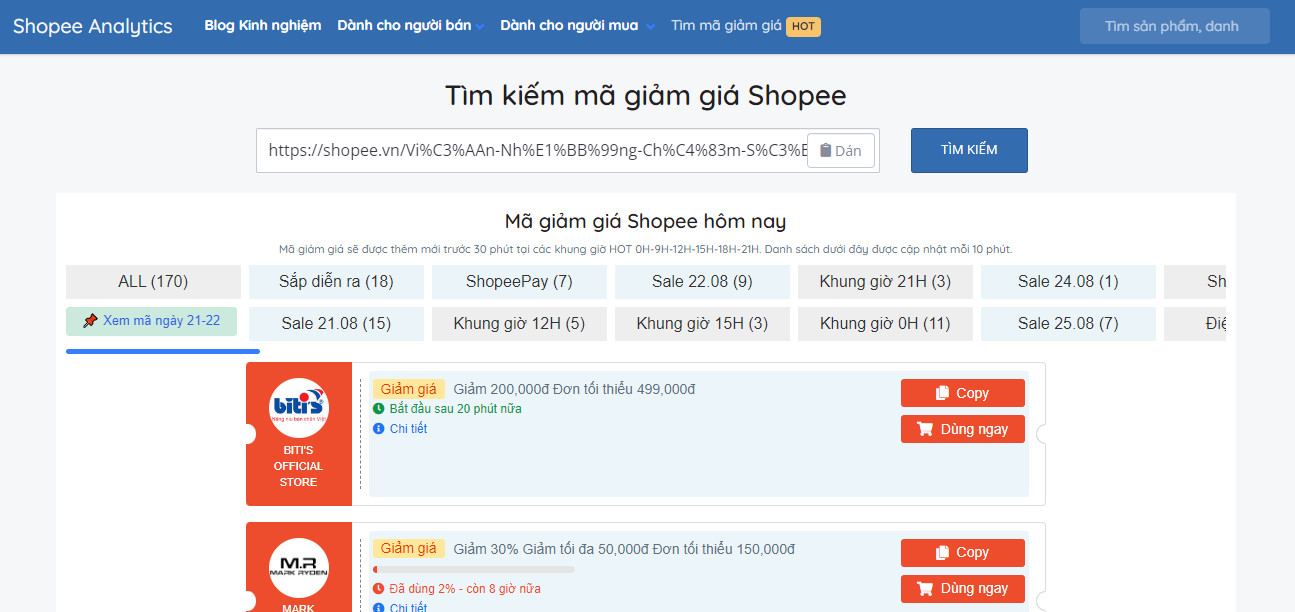Copy the Biti's voucher code

pyautogui.click(x=962, y=393)
